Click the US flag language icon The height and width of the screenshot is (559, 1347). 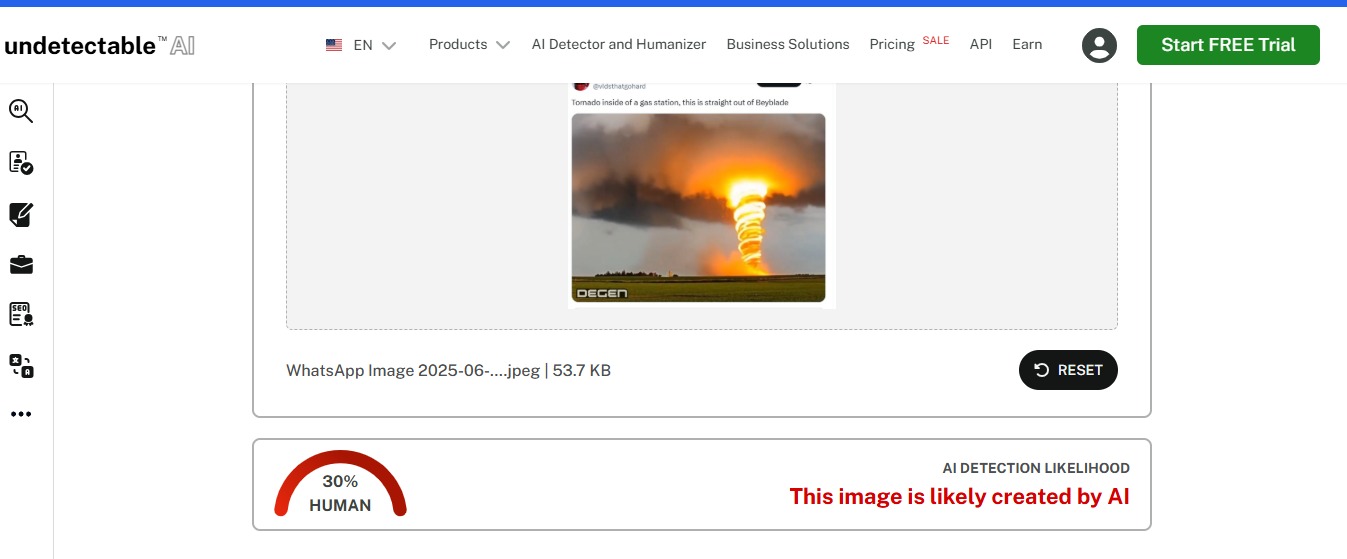click(334, 45)
